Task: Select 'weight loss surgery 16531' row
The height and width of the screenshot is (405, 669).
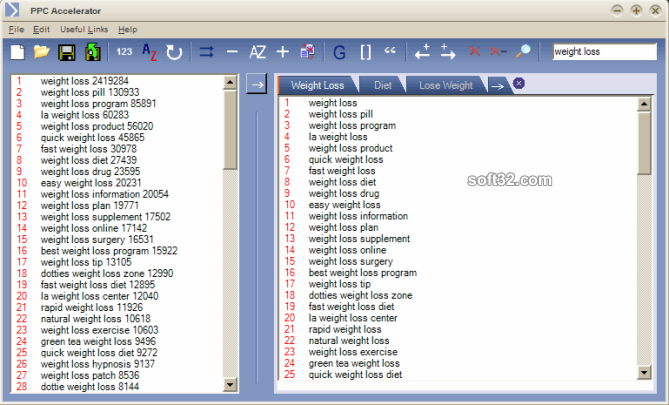Action: click(97, 239)
